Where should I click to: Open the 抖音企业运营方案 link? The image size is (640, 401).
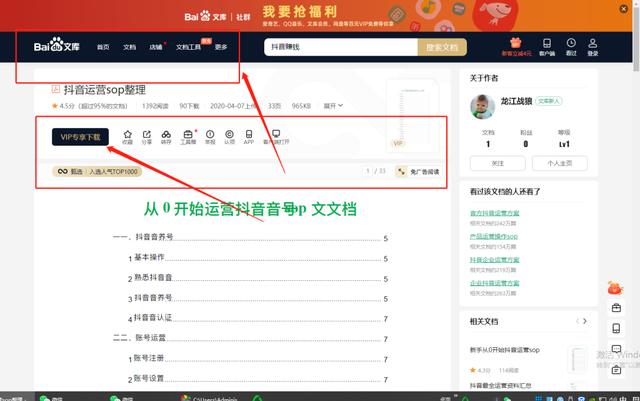(x=494, y=260)
